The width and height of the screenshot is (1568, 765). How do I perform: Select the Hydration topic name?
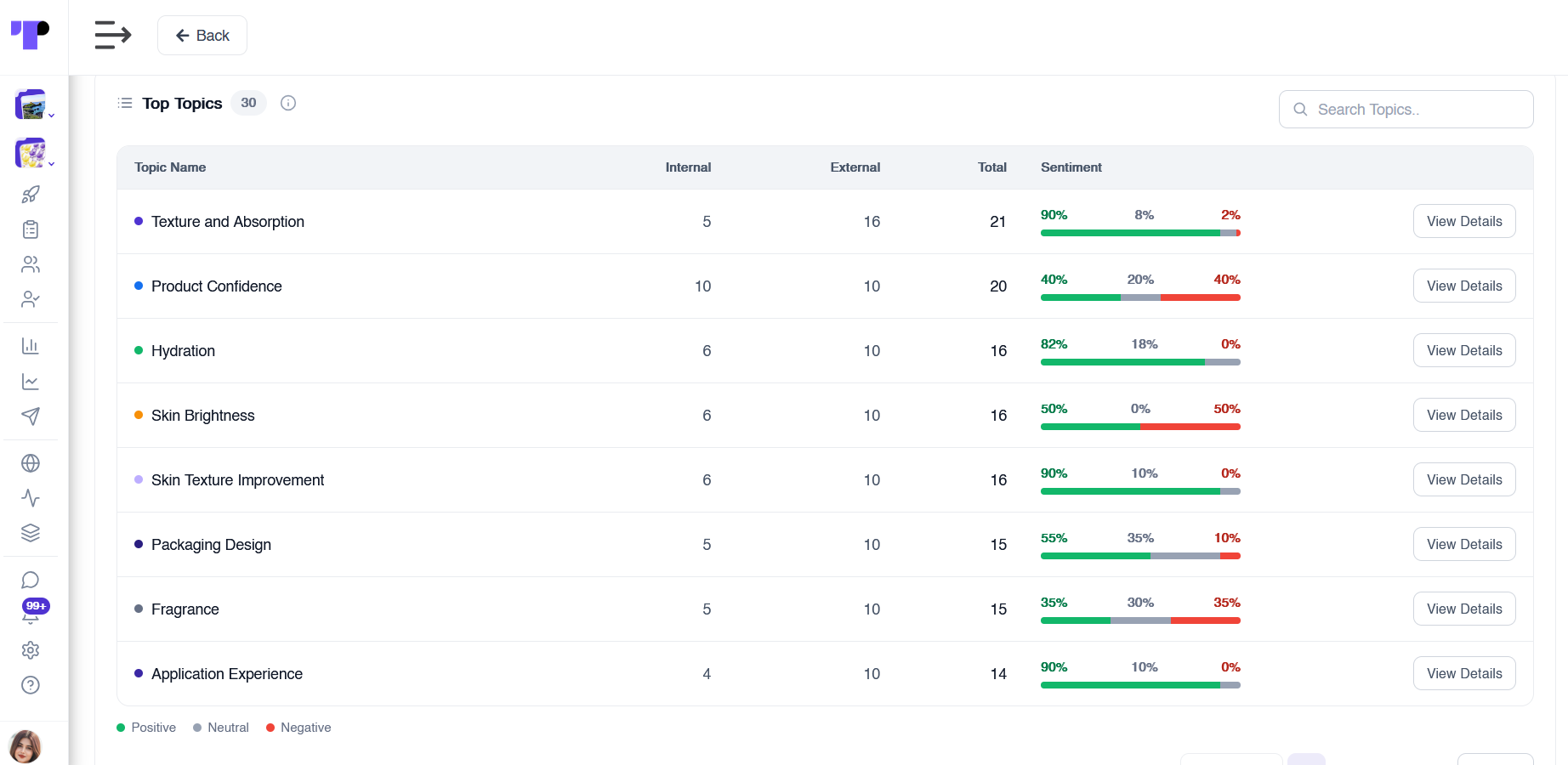[x=183, y=351]
